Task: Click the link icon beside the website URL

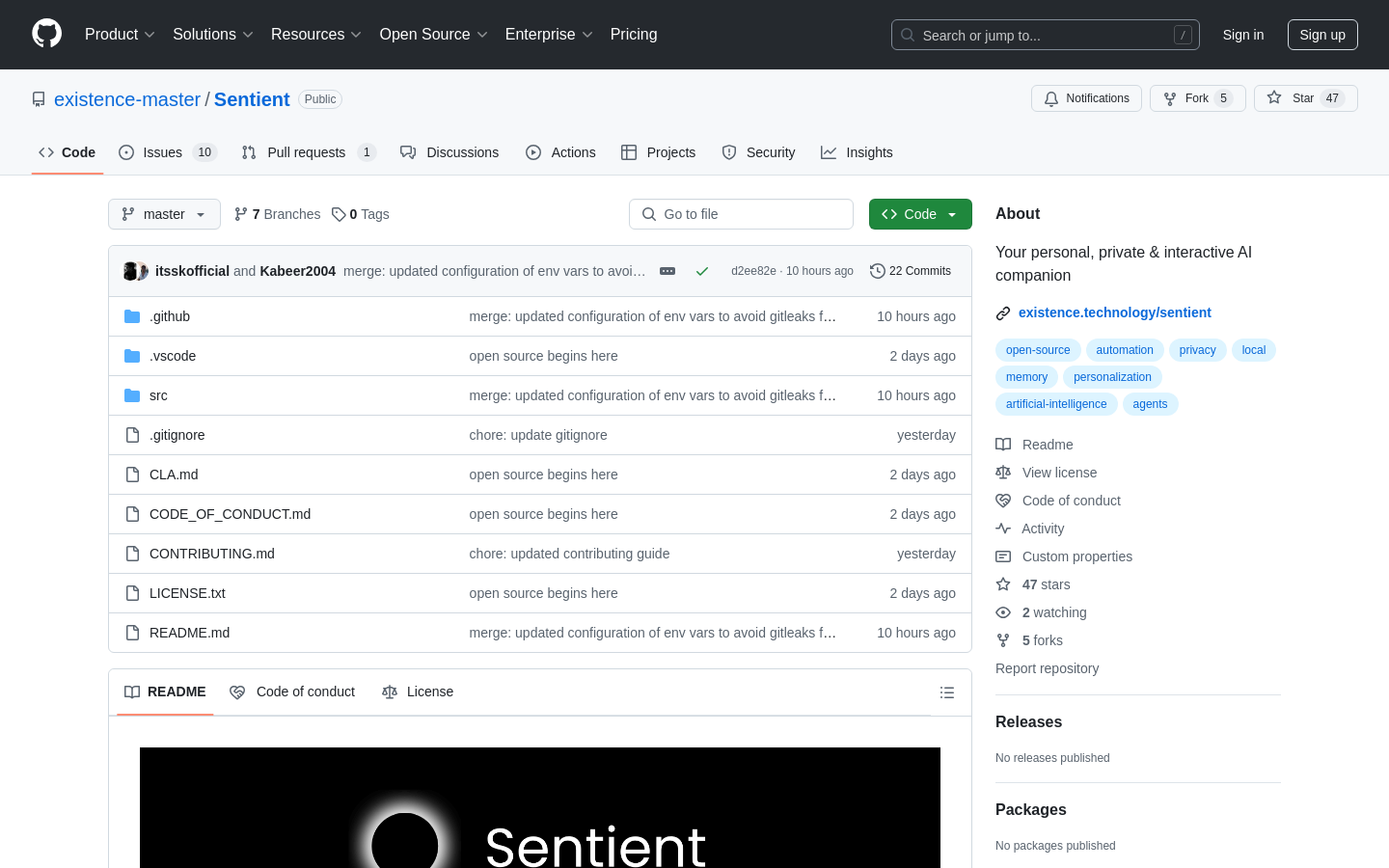Action: (1003, 312)
